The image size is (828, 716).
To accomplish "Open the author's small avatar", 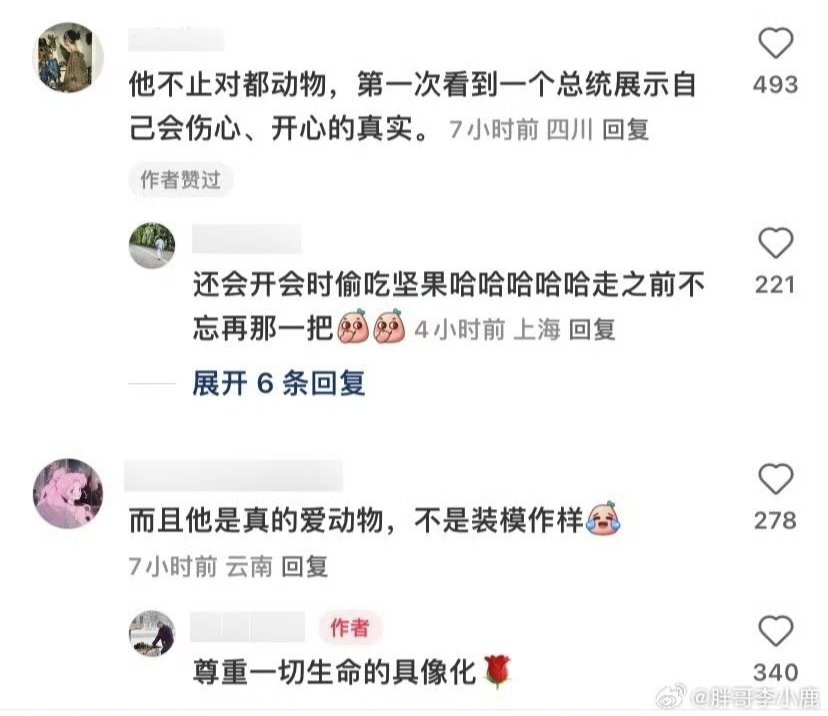I will tap(152, 633).
